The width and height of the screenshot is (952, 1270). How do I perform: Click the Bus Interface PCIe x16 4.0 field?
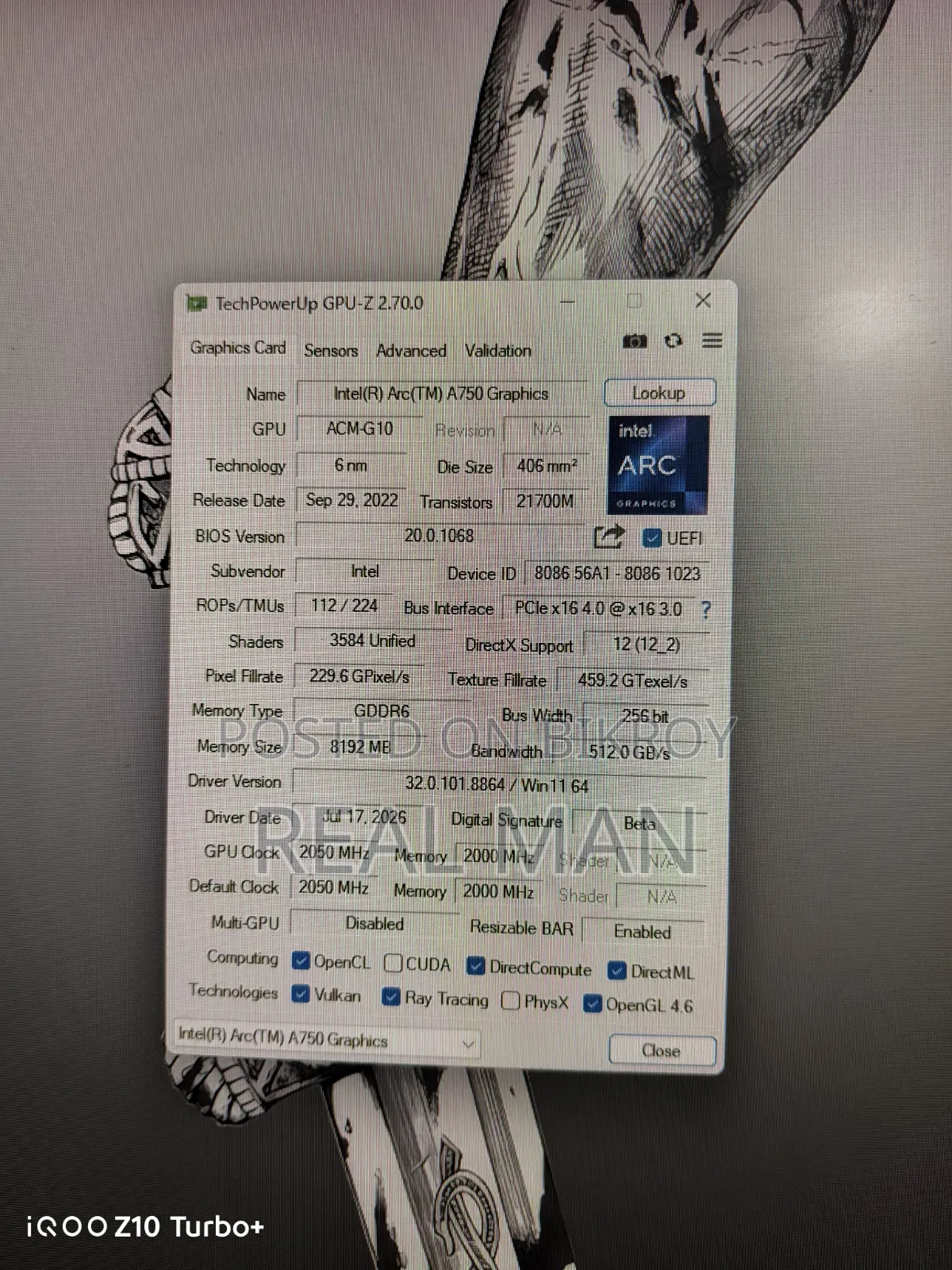coord(598,609)
